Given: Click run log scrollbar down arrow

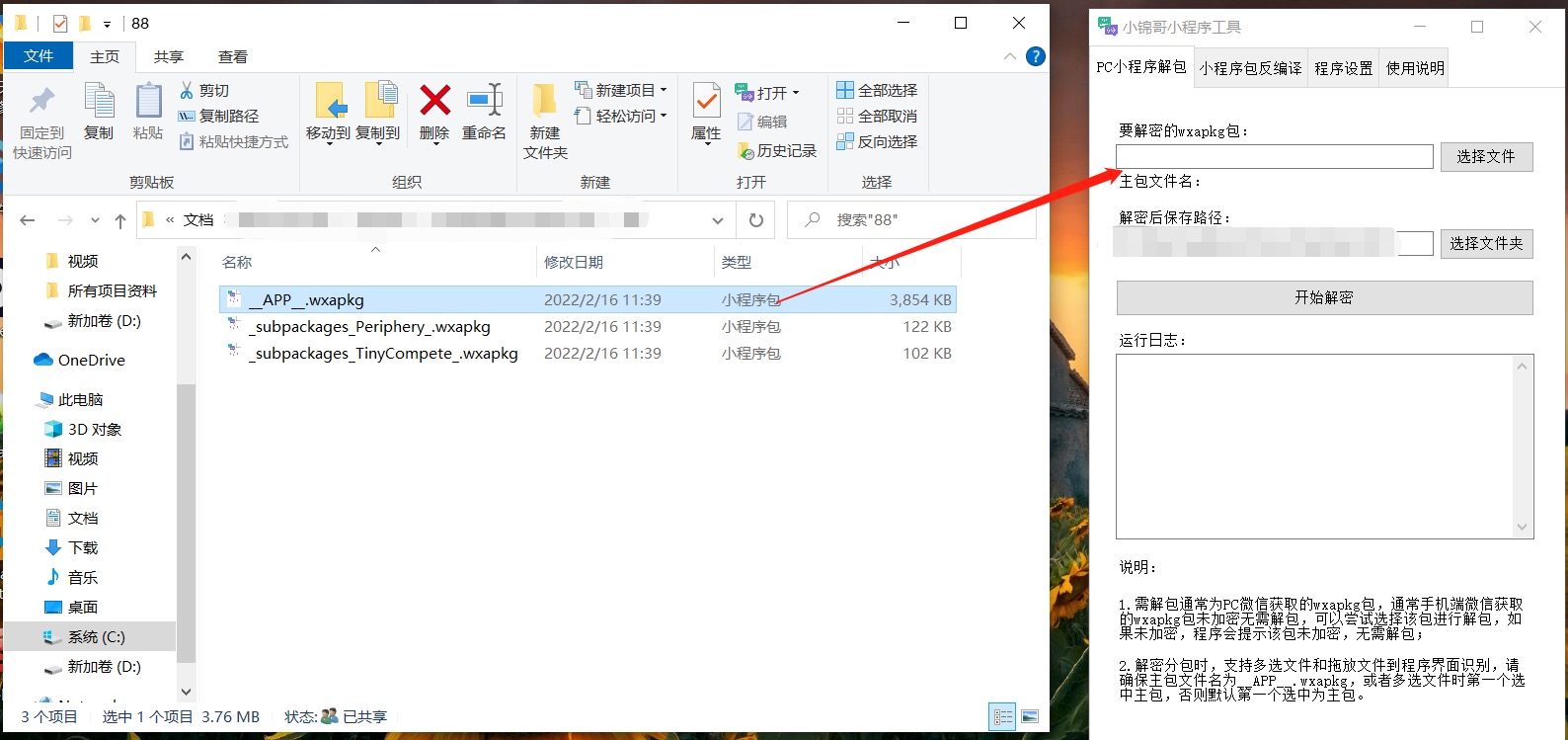Looking at the screenshot, I should 1523,528.
